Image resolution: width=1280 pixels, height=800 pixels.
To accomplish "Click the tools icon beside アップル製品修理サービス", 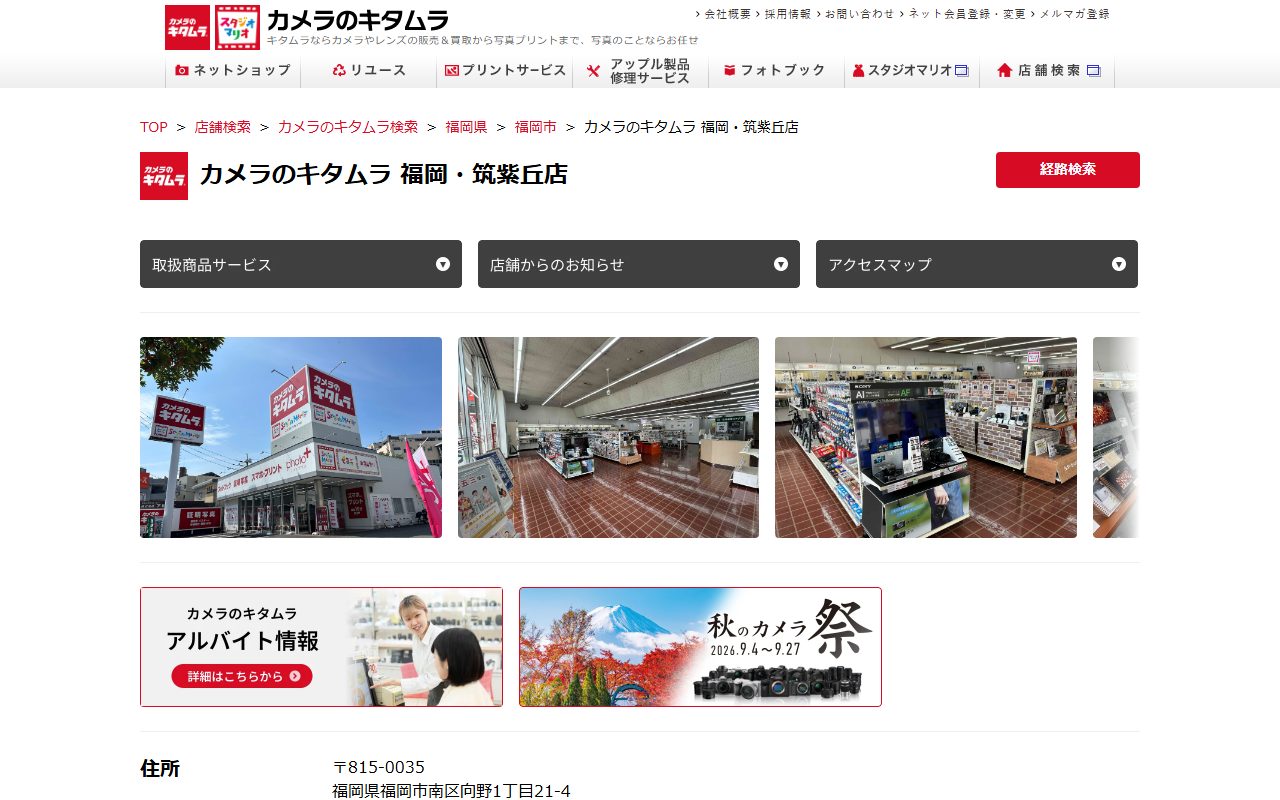I will (593, 71).
